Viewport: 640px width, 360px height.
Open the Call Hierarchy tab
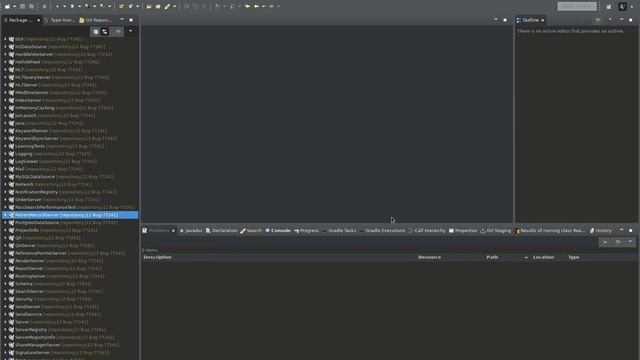pos(427,231)
